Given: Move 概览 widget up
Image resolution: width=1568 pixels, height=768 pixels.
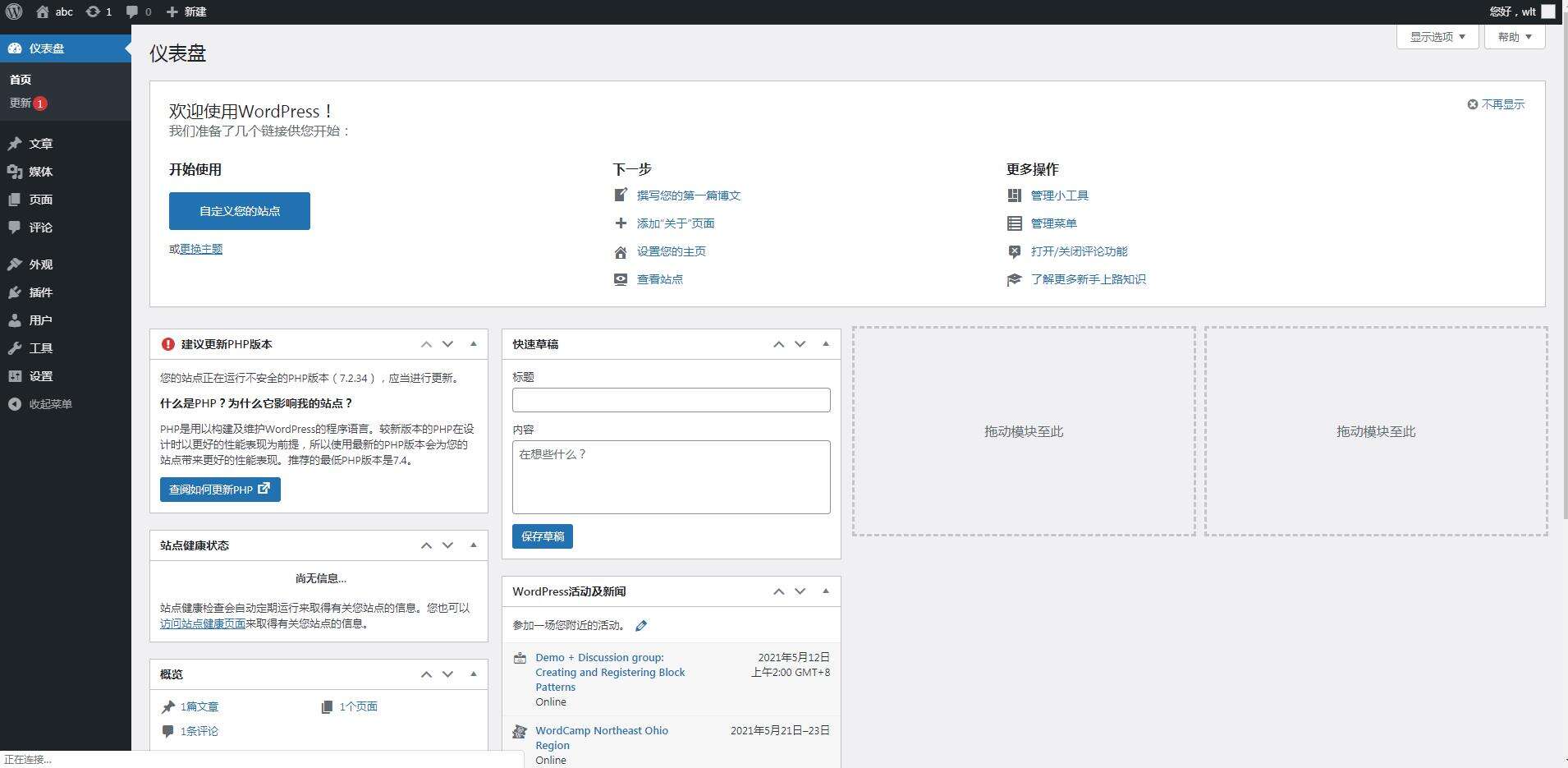Looking at the screenshot, I should coord(426,674).
